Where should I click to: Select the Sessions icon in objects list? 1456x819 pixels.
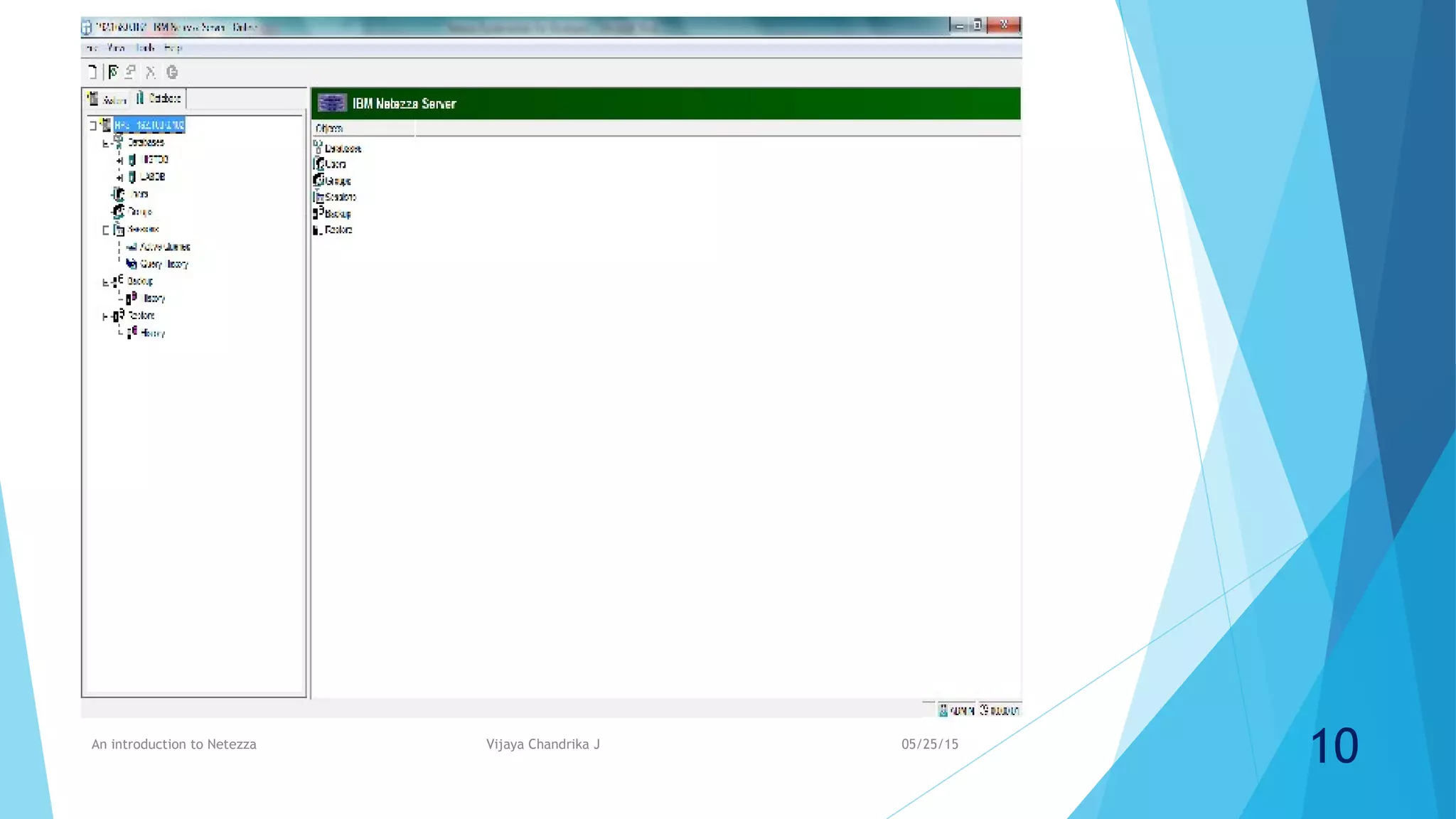(x=319, y=197)
